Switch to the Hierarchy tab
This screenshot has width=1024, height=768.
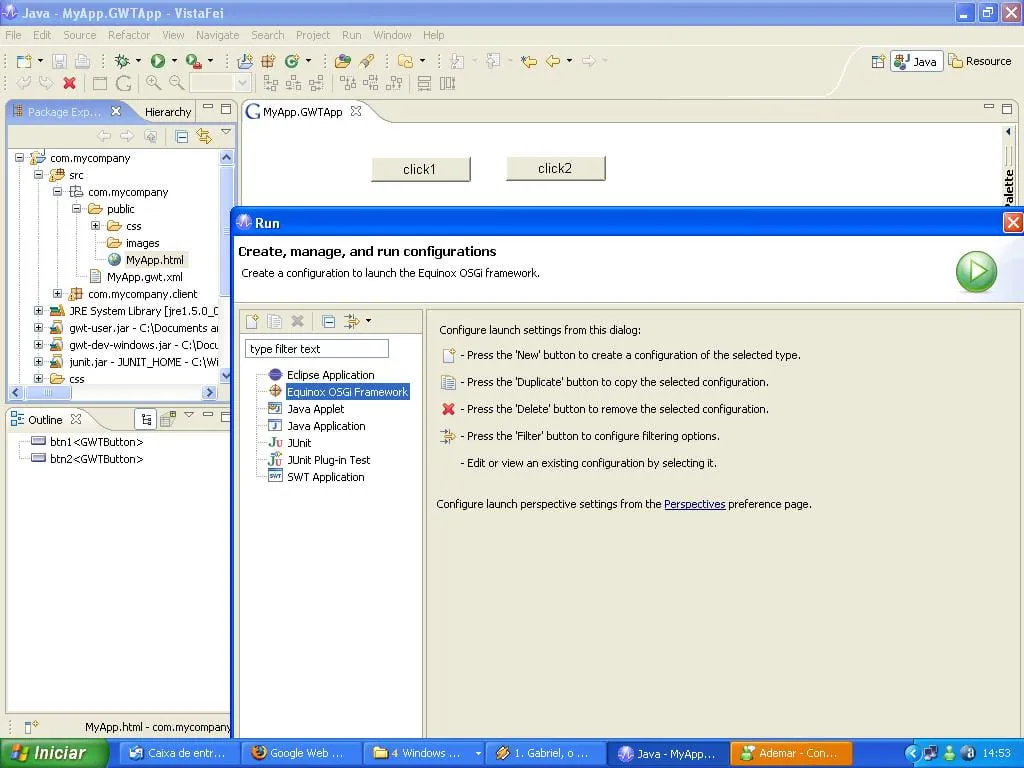coord(168,112)
